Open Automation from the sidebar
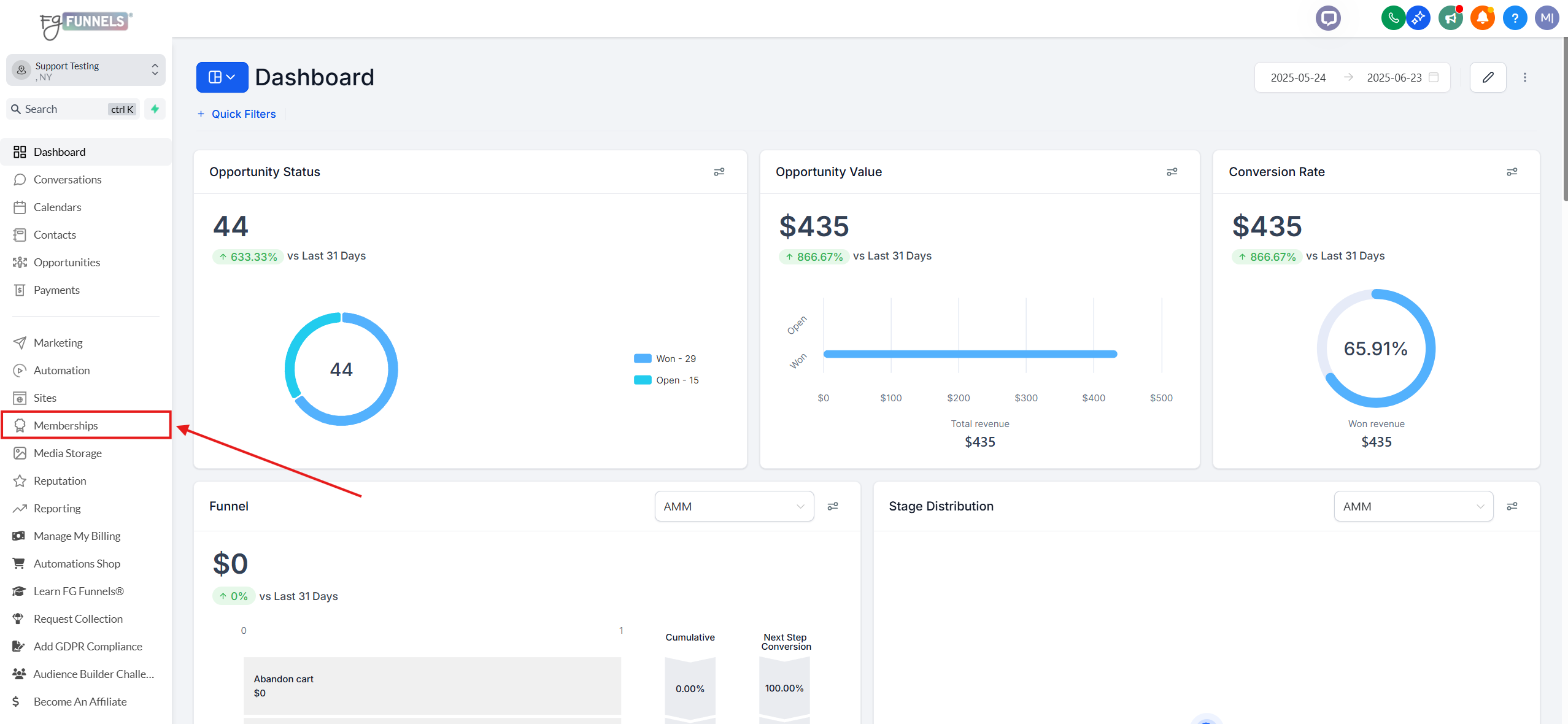1568x724 pixels. [x=86, y=370]
